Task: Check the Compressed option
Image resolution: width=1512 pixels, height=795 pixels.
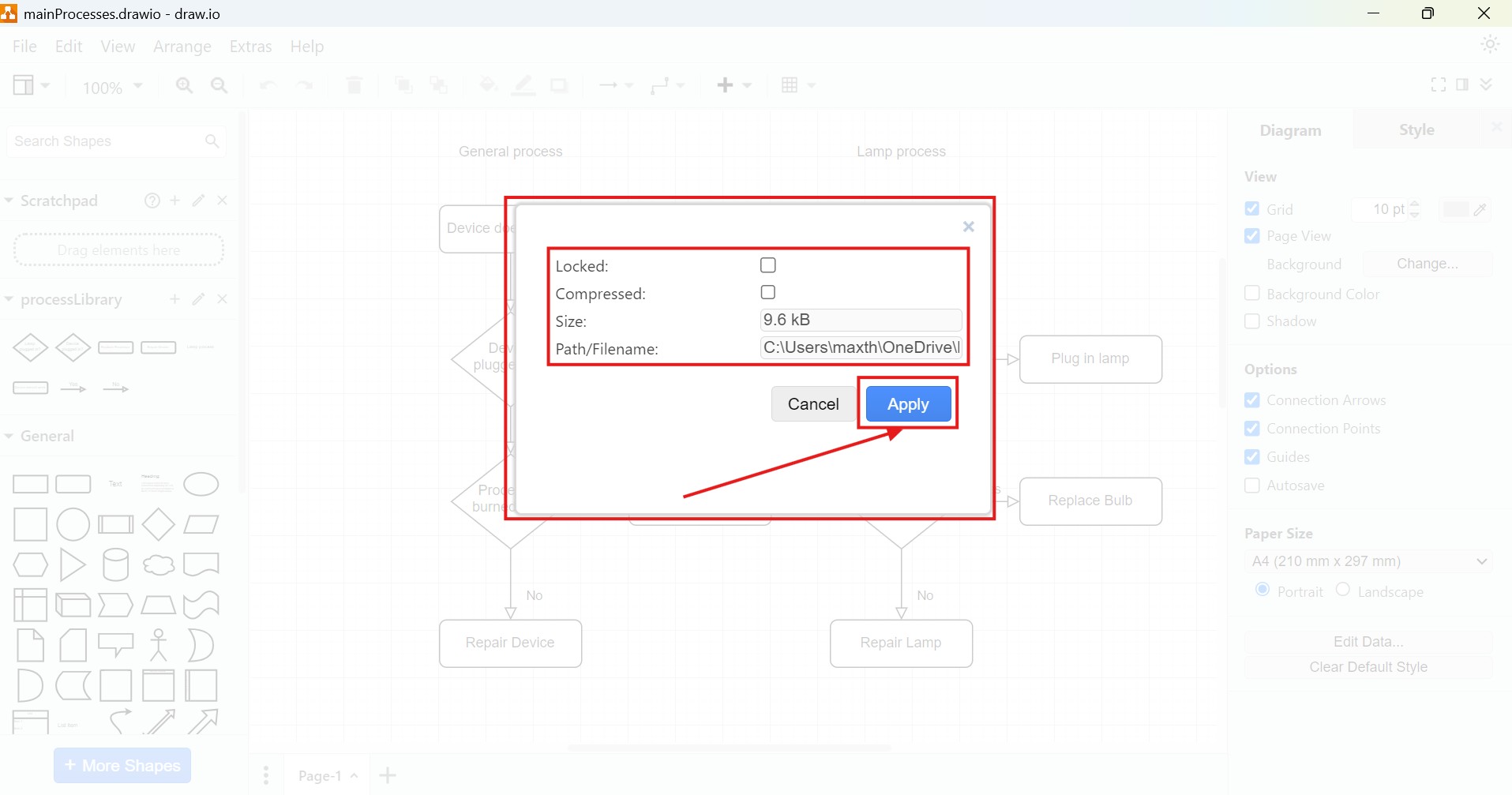Action: point(767,292)
